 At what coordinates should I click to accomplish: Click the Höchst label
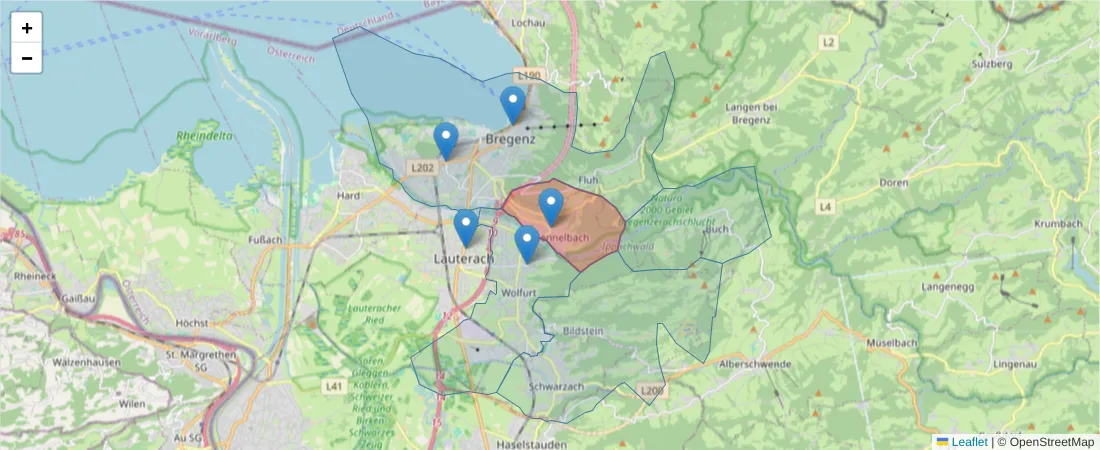click(x=193, y=323)
